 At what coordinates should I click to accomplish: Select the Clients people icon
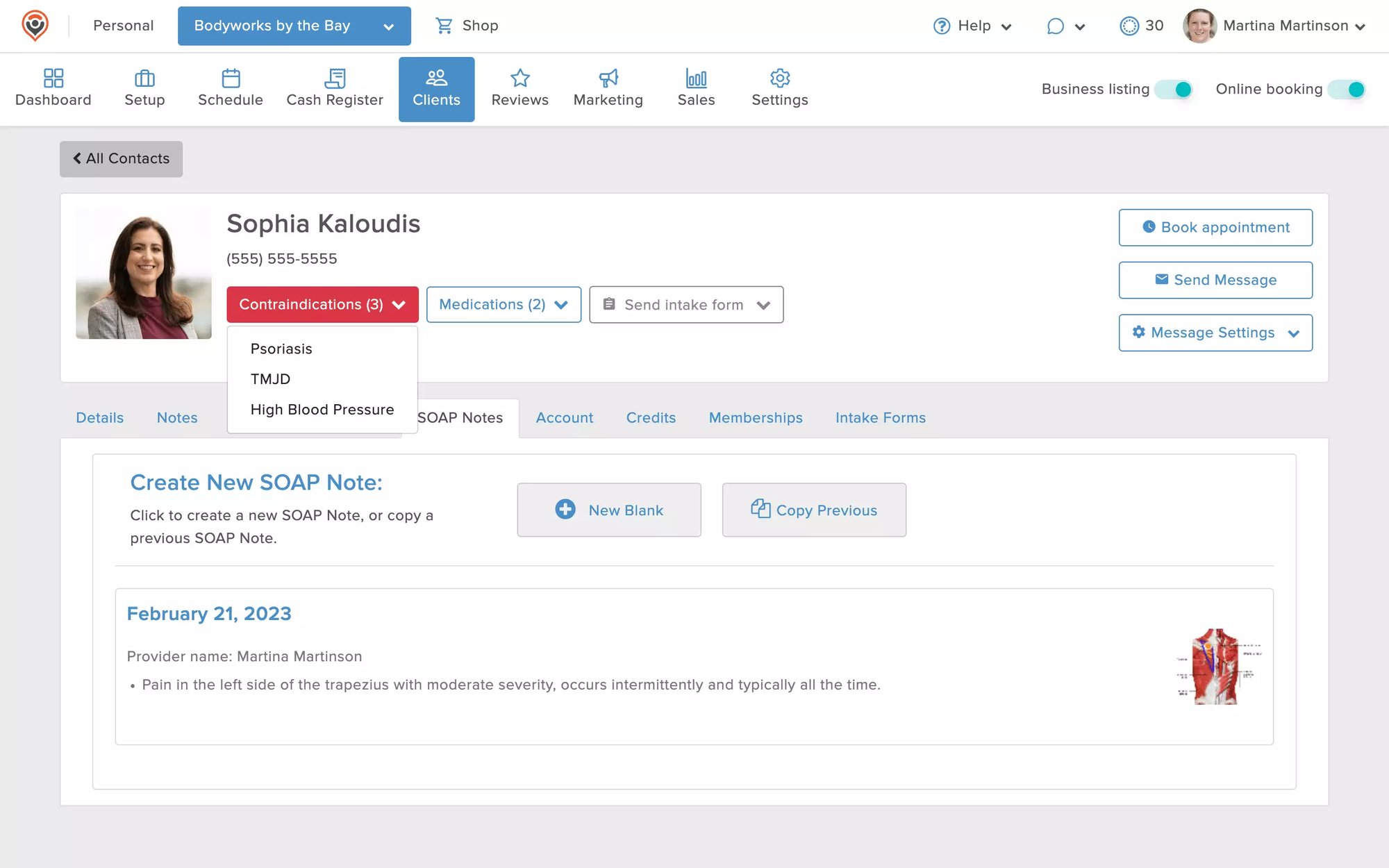436,77
